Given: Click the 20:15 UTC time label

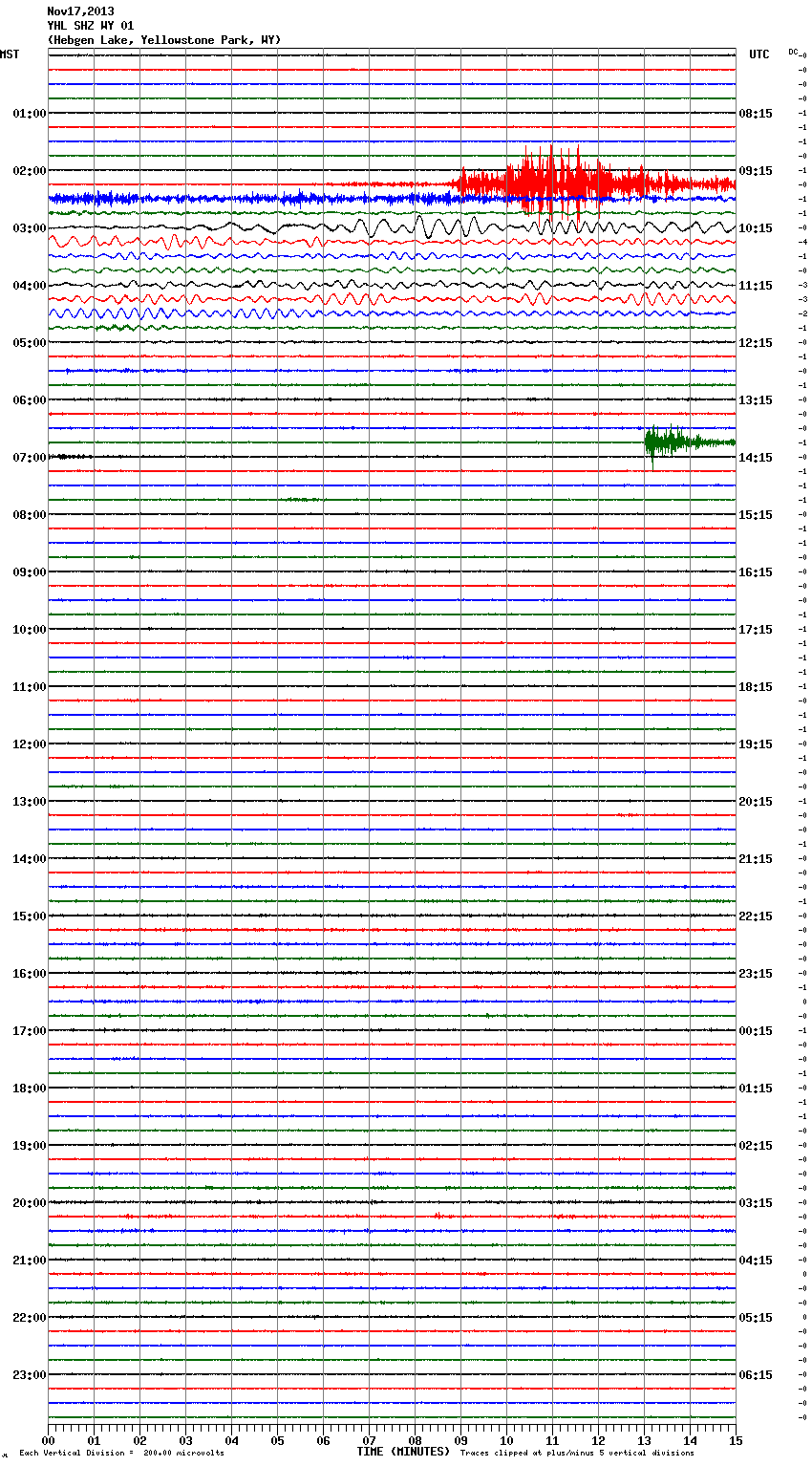Looking at the screenshot, I should click(756, 802).
